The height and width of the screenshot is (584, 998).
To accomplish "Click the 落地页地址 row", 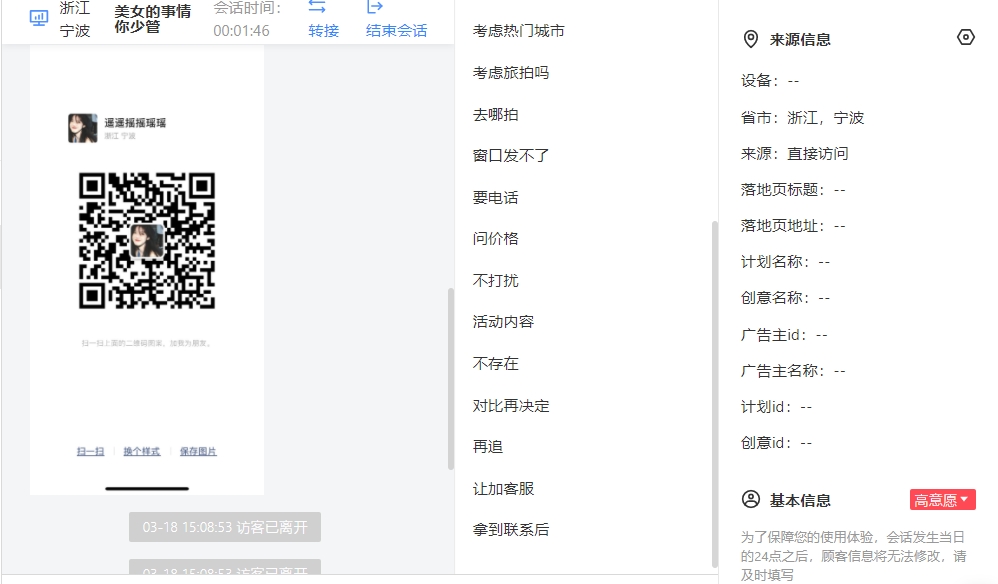I will (793, 226).
